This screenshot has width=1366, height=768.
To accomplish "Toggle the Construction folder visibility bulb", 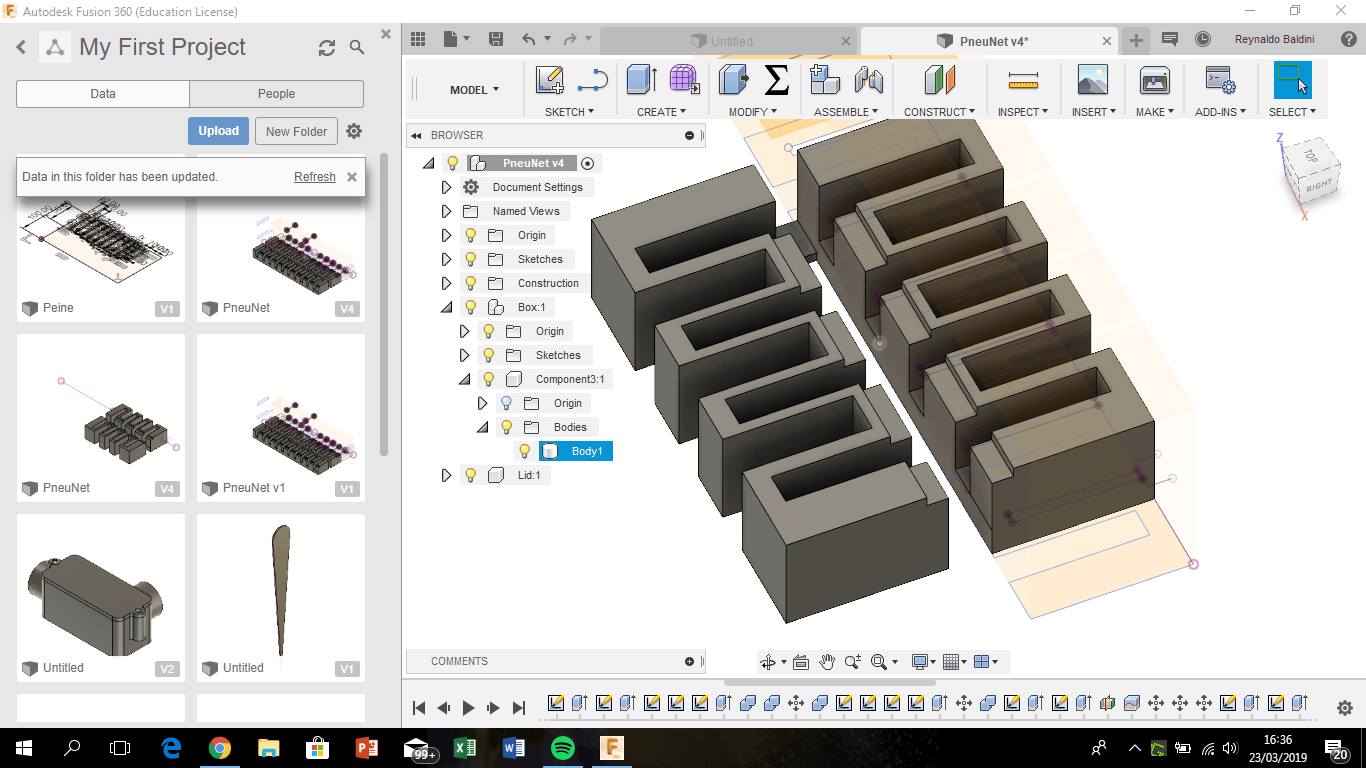I will pyautogui.click(x=470, y=283).
